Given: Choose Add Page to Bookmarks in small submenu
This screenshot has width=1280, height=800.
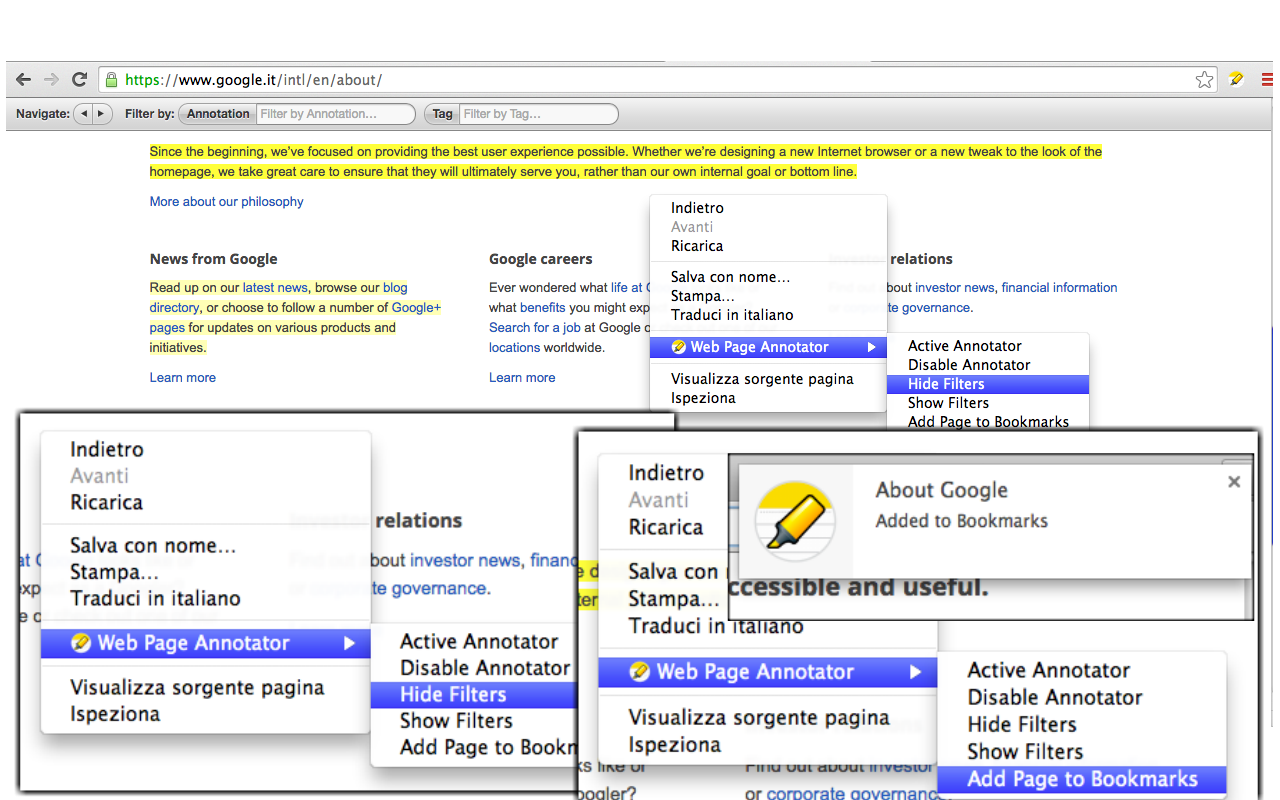Looking at the screenshot, I should point(987,421).
